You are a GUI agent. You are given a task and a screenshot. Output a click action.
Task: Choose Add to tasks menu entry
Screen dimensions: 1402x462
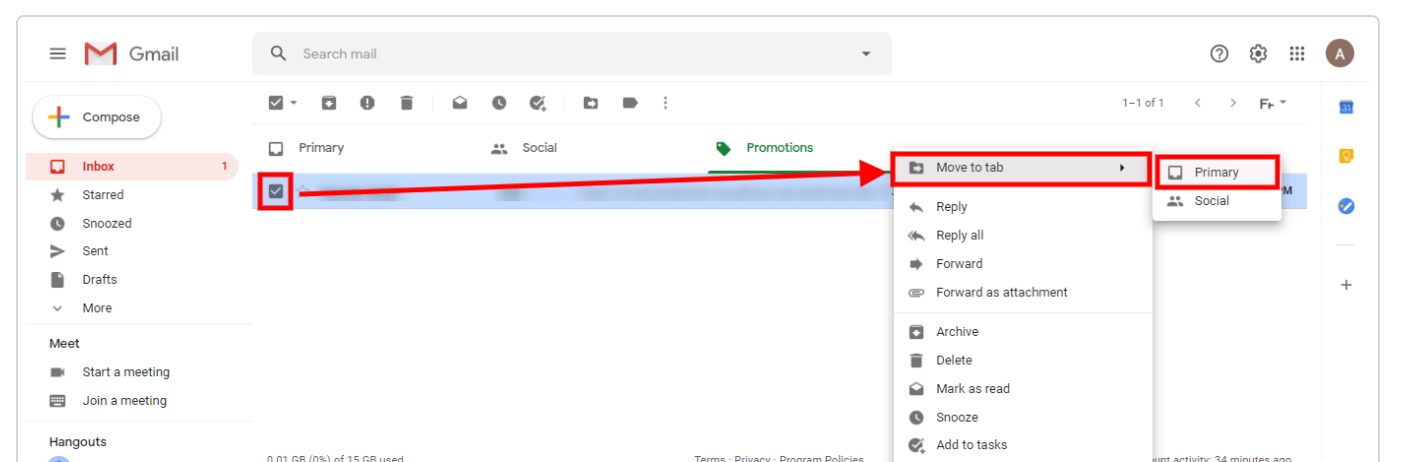coord(1022,445)
